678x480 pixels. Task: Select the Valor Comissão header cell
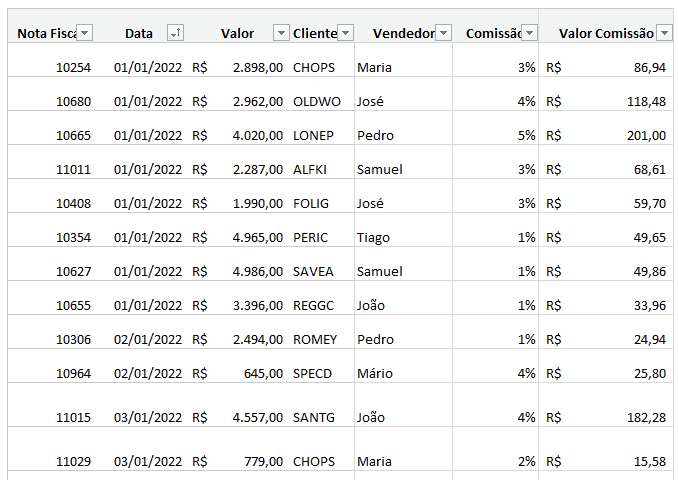coord(606,26)
